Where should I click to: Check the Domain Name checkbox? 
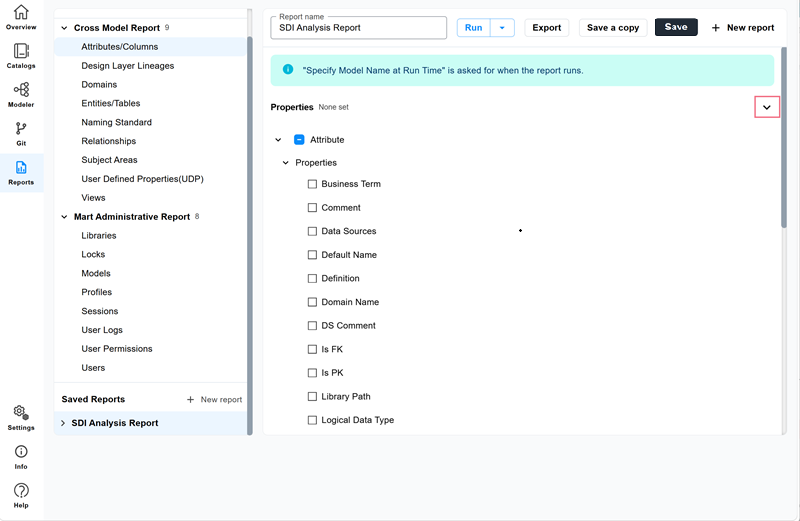(312, 302)
